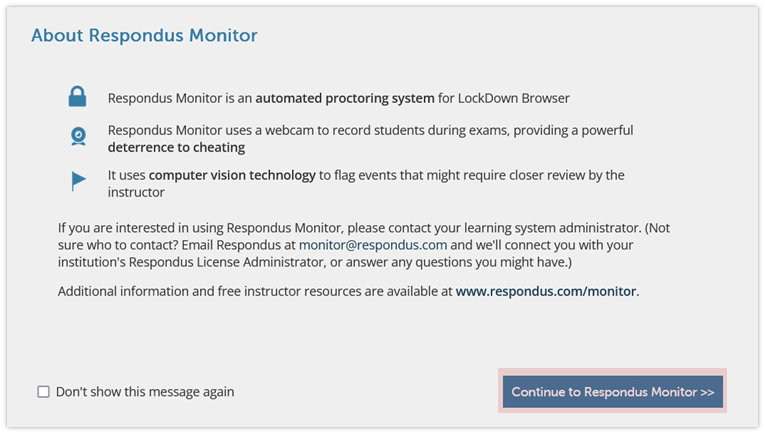Click the bold "deterrence to cheating" text

click(177, 147)
